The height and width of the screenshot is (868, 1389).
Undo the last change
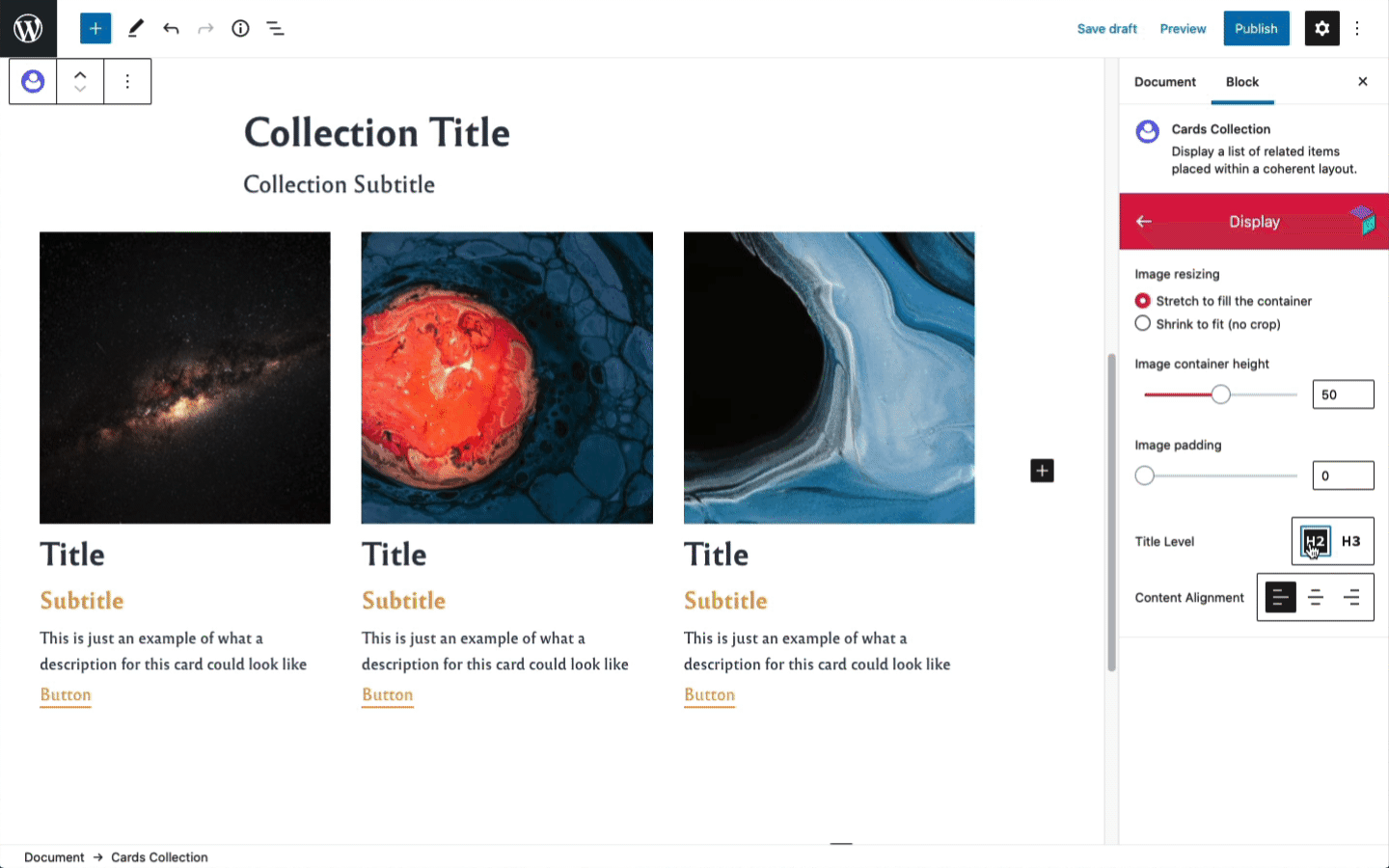click(x=171, y=28)
